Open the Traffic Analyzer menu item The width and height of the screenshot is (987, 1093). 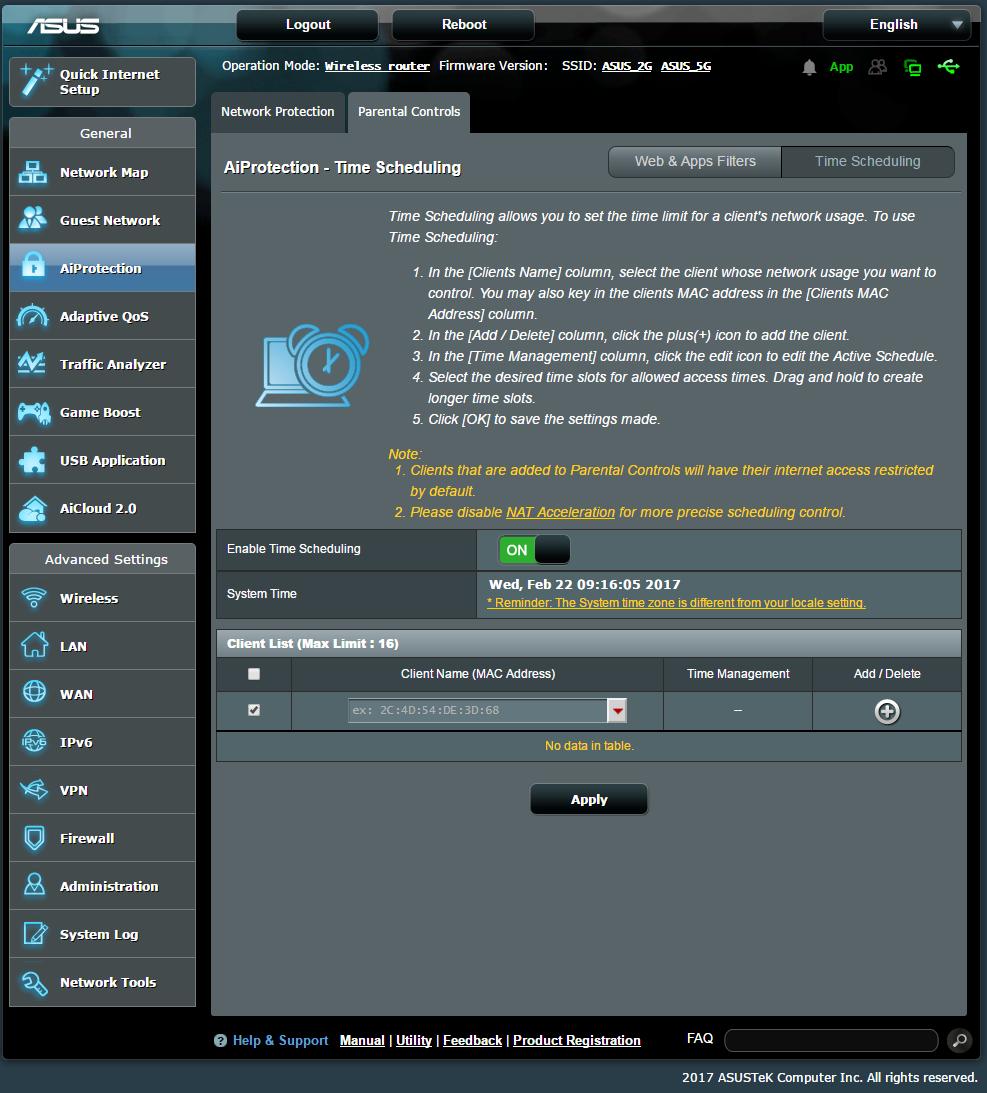click(102, 365)
